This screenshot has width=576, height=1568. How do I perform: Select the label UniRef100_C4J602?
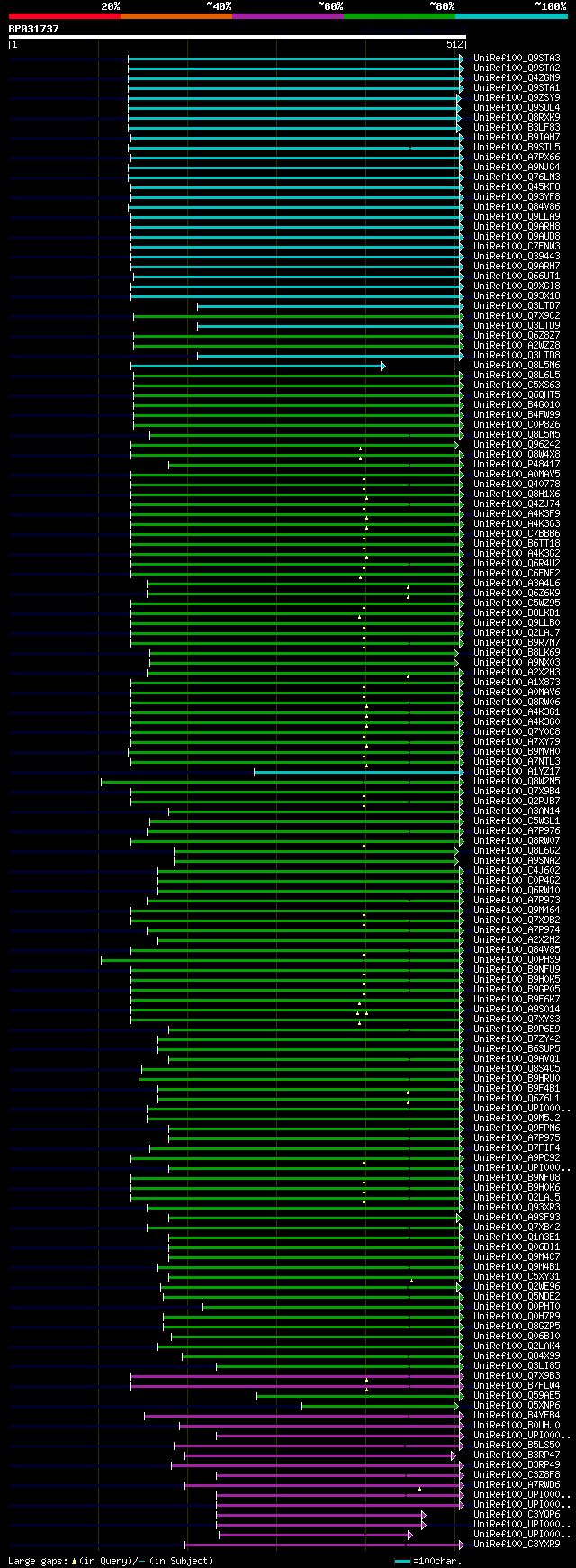click(517, 871)
